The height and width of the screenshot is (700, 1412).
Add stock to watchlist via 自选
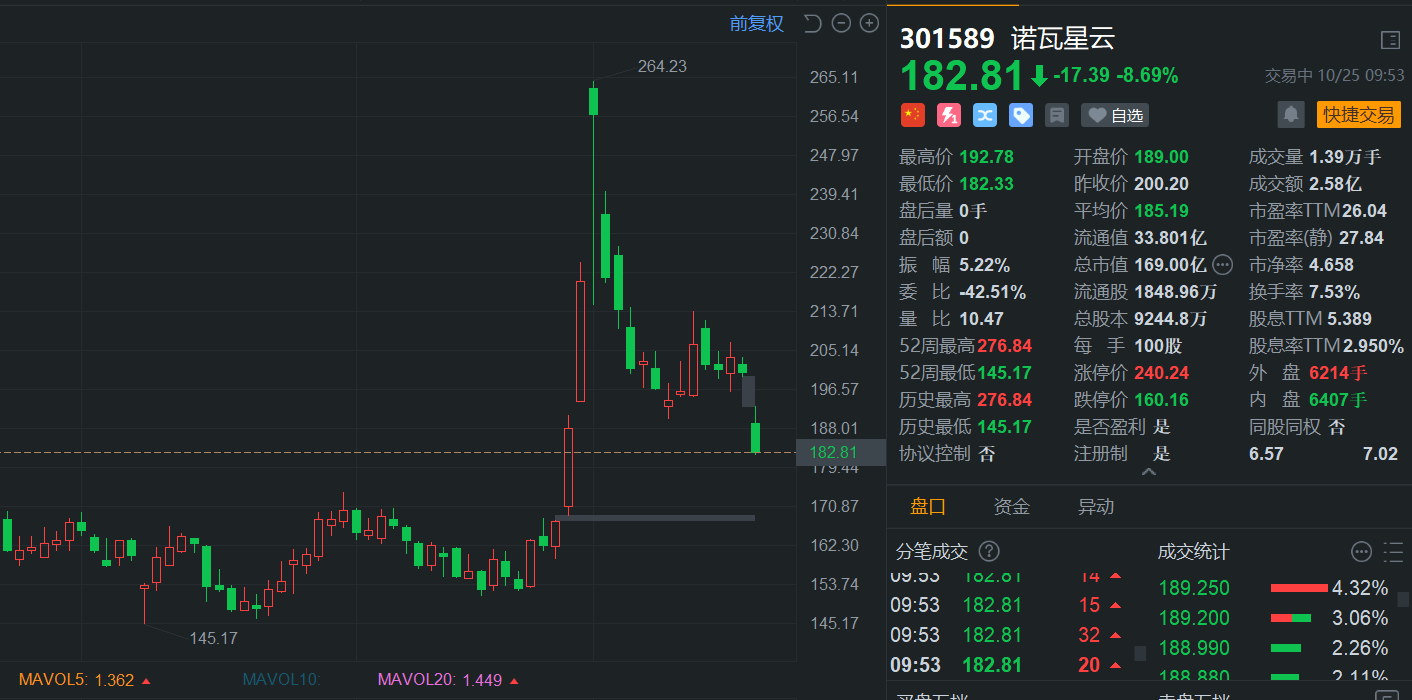coord(1115,115)
